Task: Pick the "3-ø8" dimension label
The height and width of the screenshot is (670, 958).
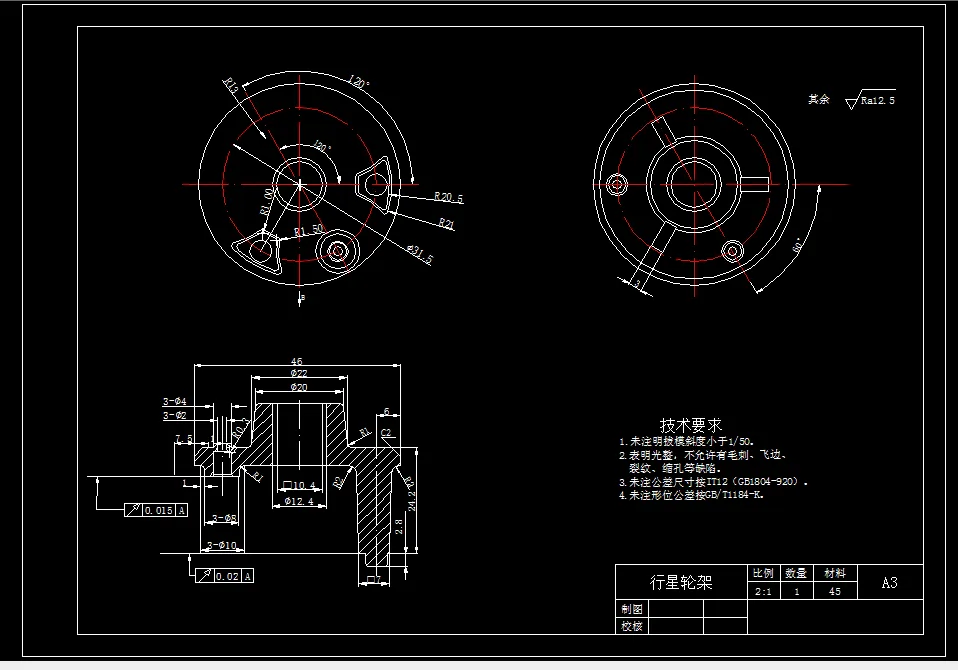Action: [224, 518]
